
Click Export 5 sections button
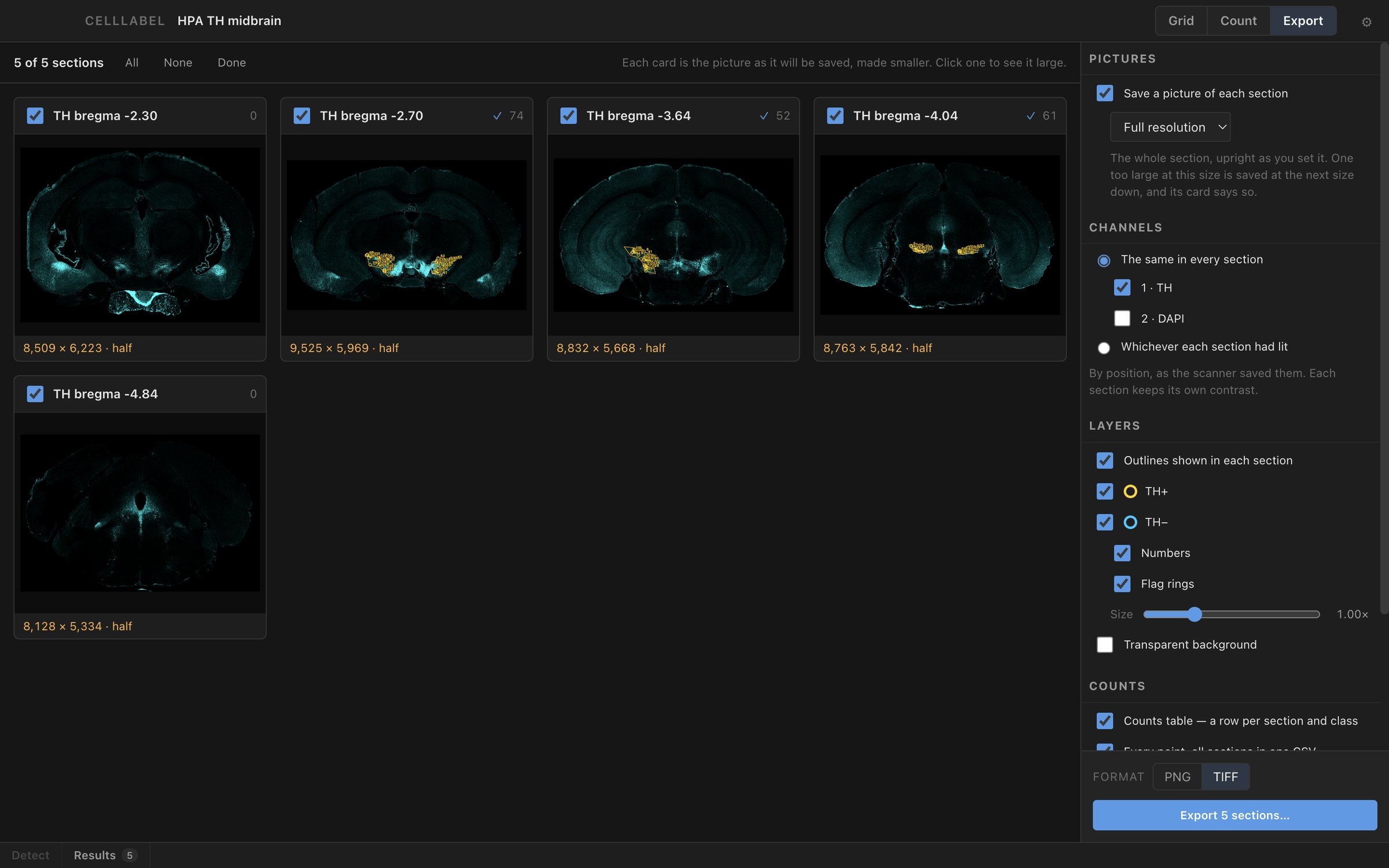coord(1234,815)
